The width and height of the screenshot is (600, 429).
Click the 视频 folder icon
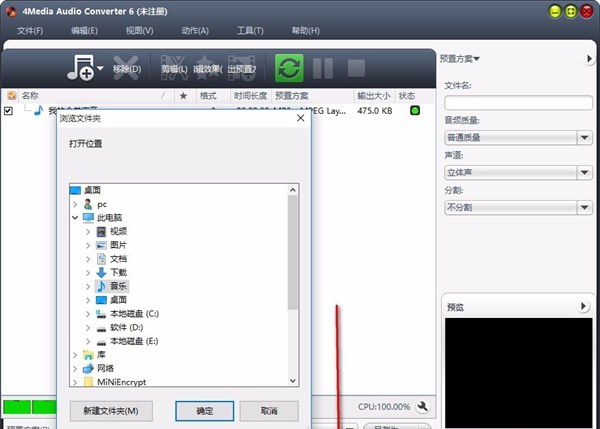101,232
